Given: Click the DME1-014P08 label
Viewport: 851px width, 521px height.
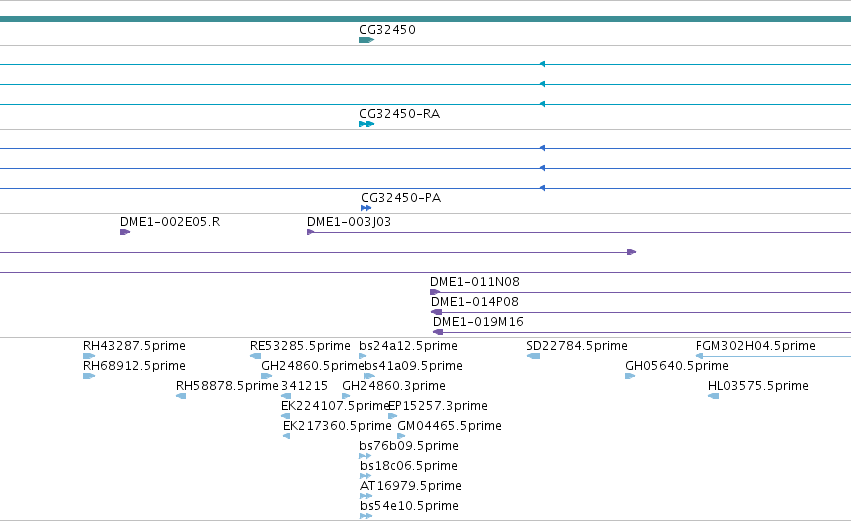Looking at the screenshot, I should [x=475, y=302].
